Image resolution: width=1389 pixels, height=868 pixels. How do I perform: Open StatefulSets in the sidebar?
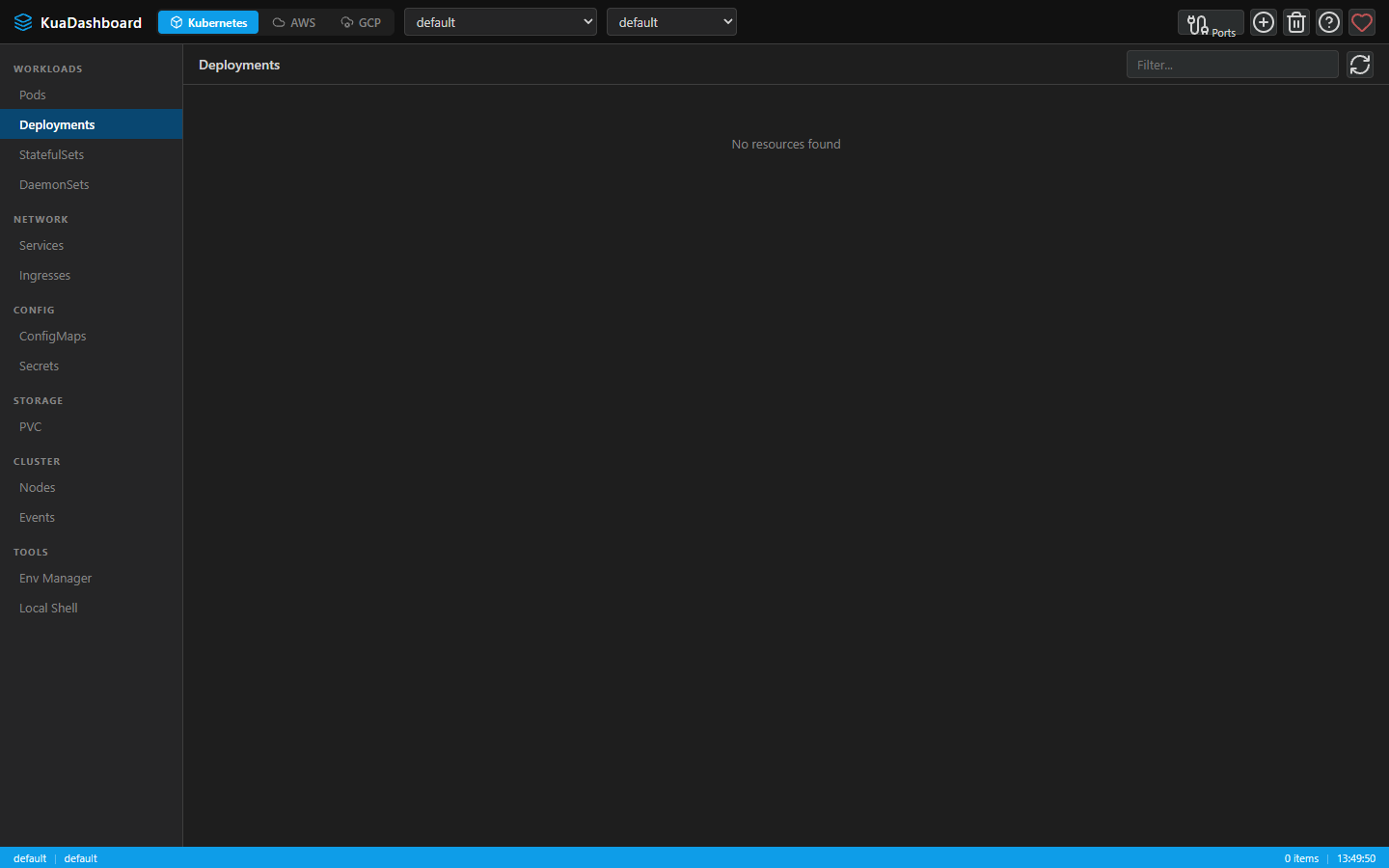(x=91, y=154)
